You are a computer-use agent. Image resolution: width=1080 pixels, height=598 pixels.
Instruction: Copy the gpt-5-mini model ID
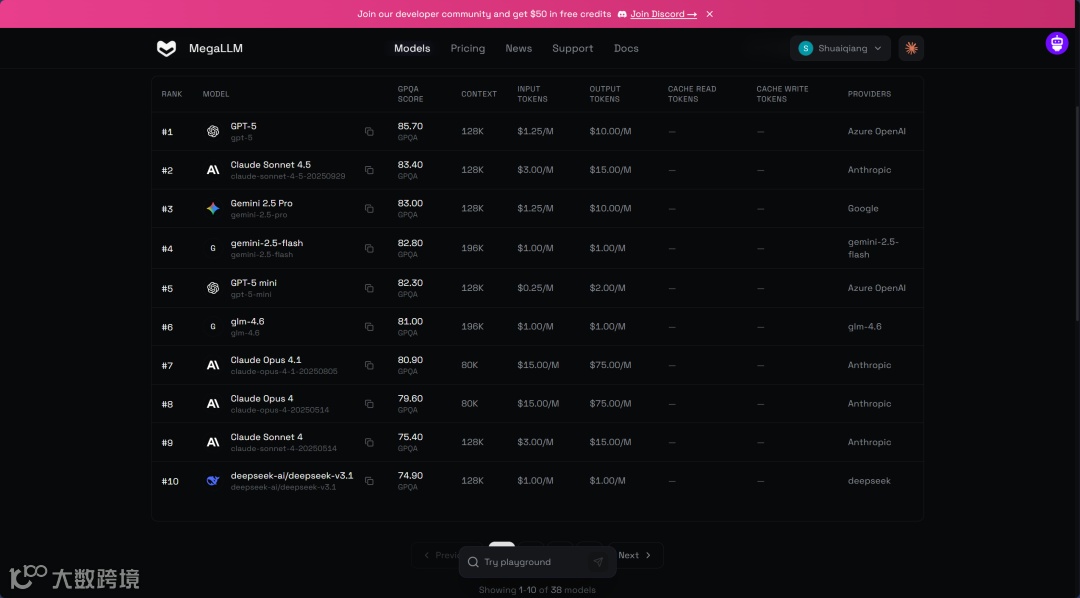pyautogui.click(x=369, y=288)
